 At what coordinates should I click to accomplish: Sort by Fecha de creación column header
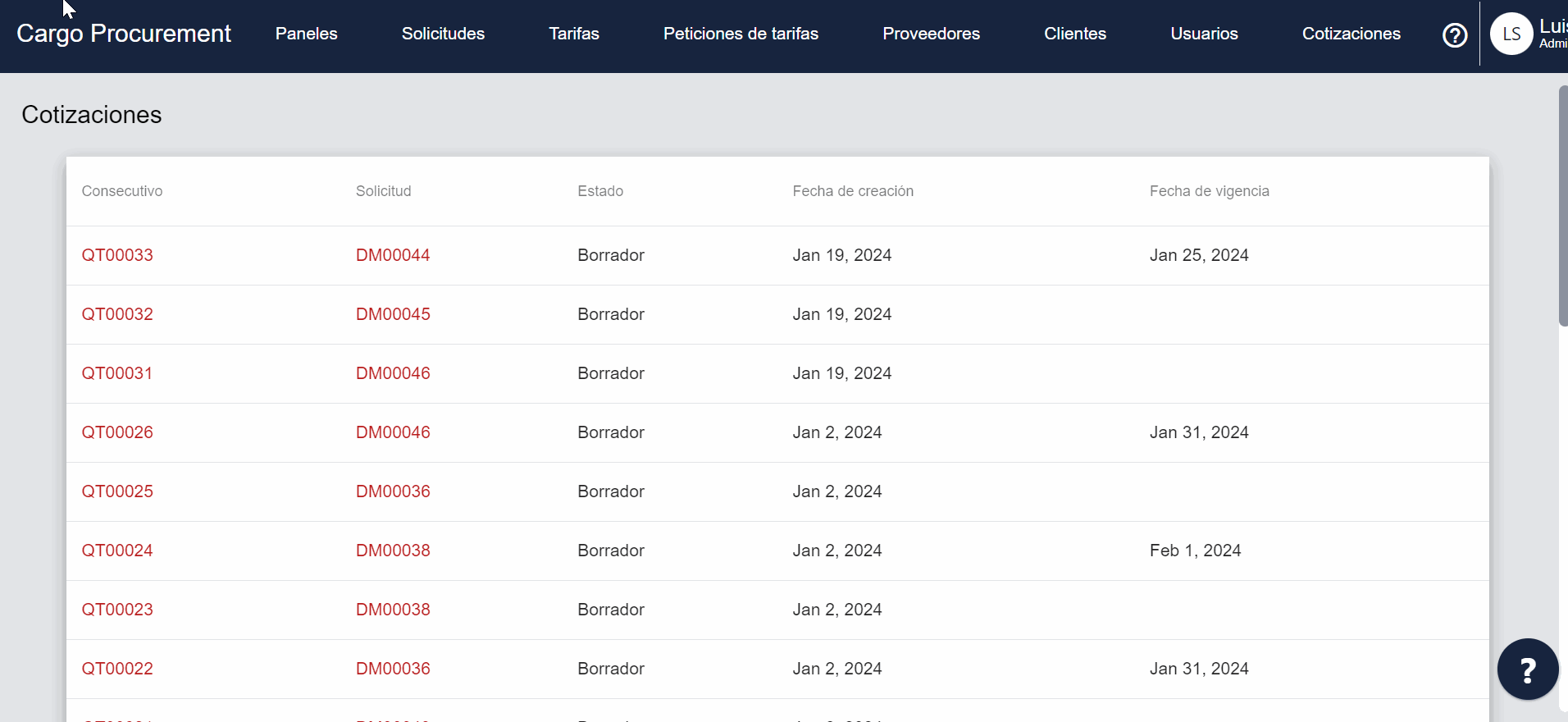[852, 191]
